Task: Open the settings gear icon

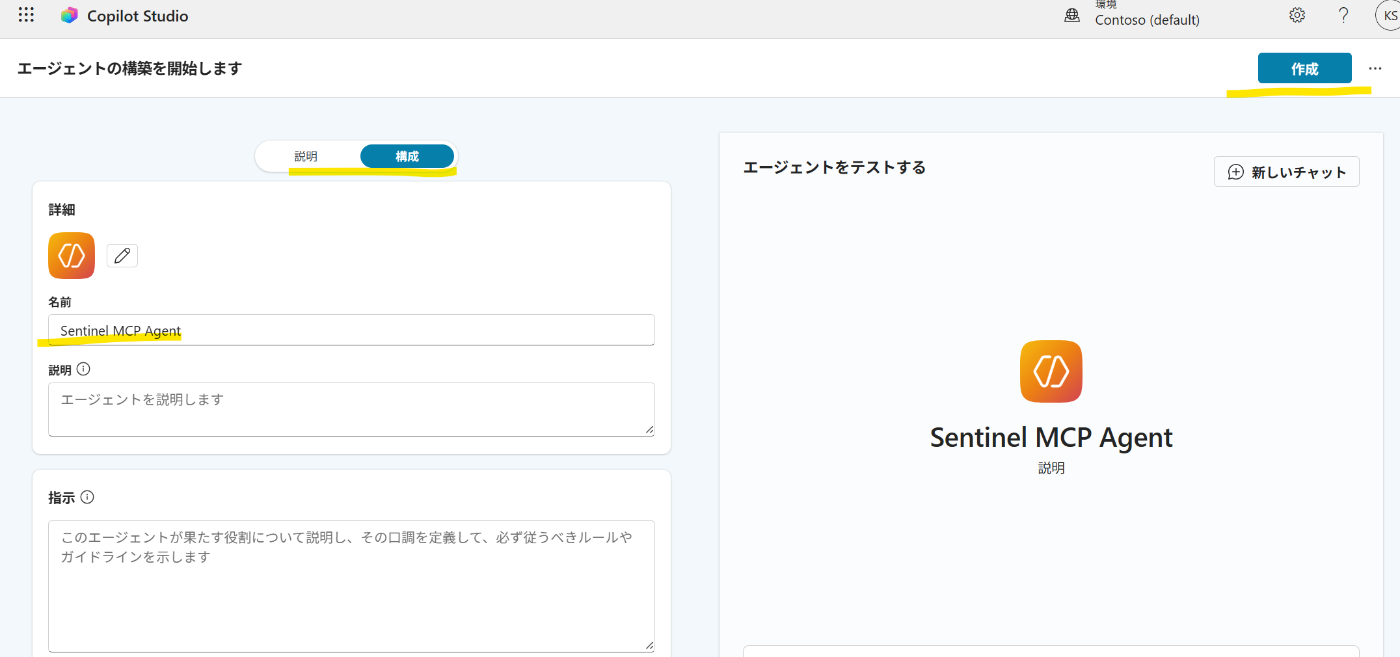Action: tap(1297, 15)
